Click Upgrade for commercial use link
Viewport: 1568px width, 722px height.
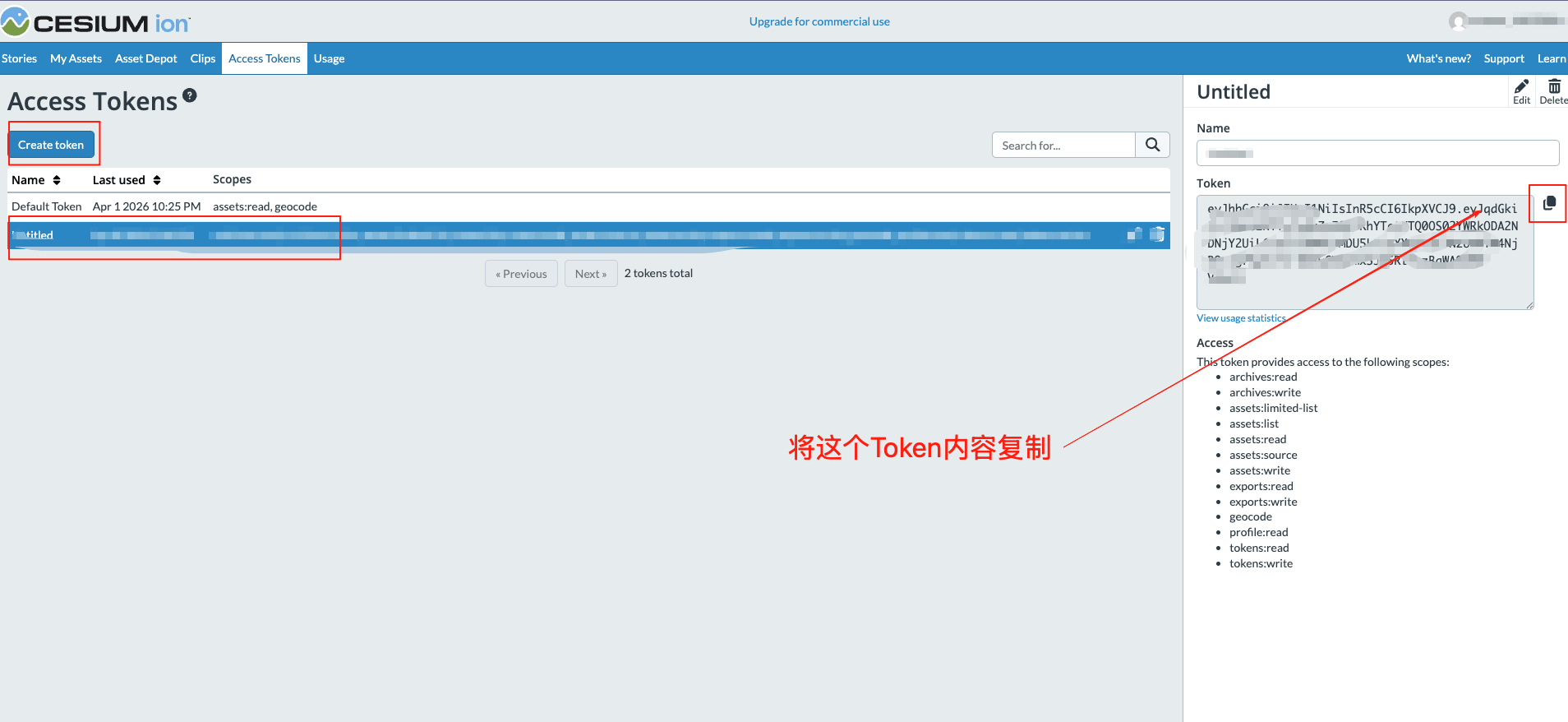click(819, 21)
